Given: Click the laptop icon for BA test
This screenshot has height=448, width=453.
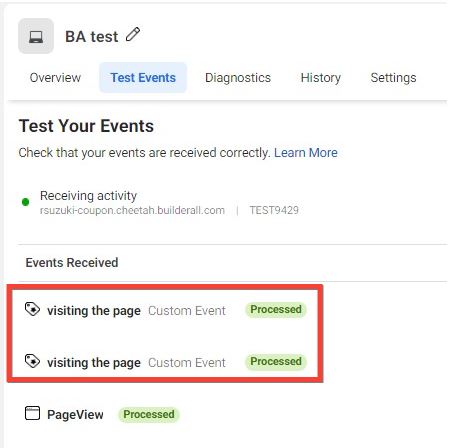Looking at the screenshot, I should click(36, 36).
